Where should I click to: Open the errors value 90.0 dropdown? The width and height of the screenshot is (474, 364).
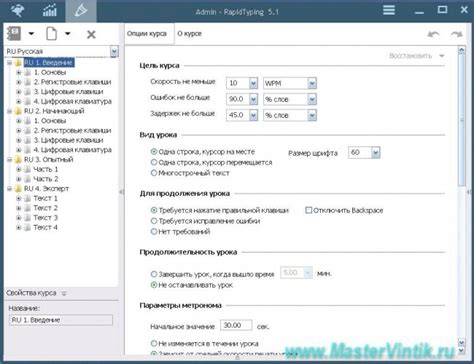253,99
